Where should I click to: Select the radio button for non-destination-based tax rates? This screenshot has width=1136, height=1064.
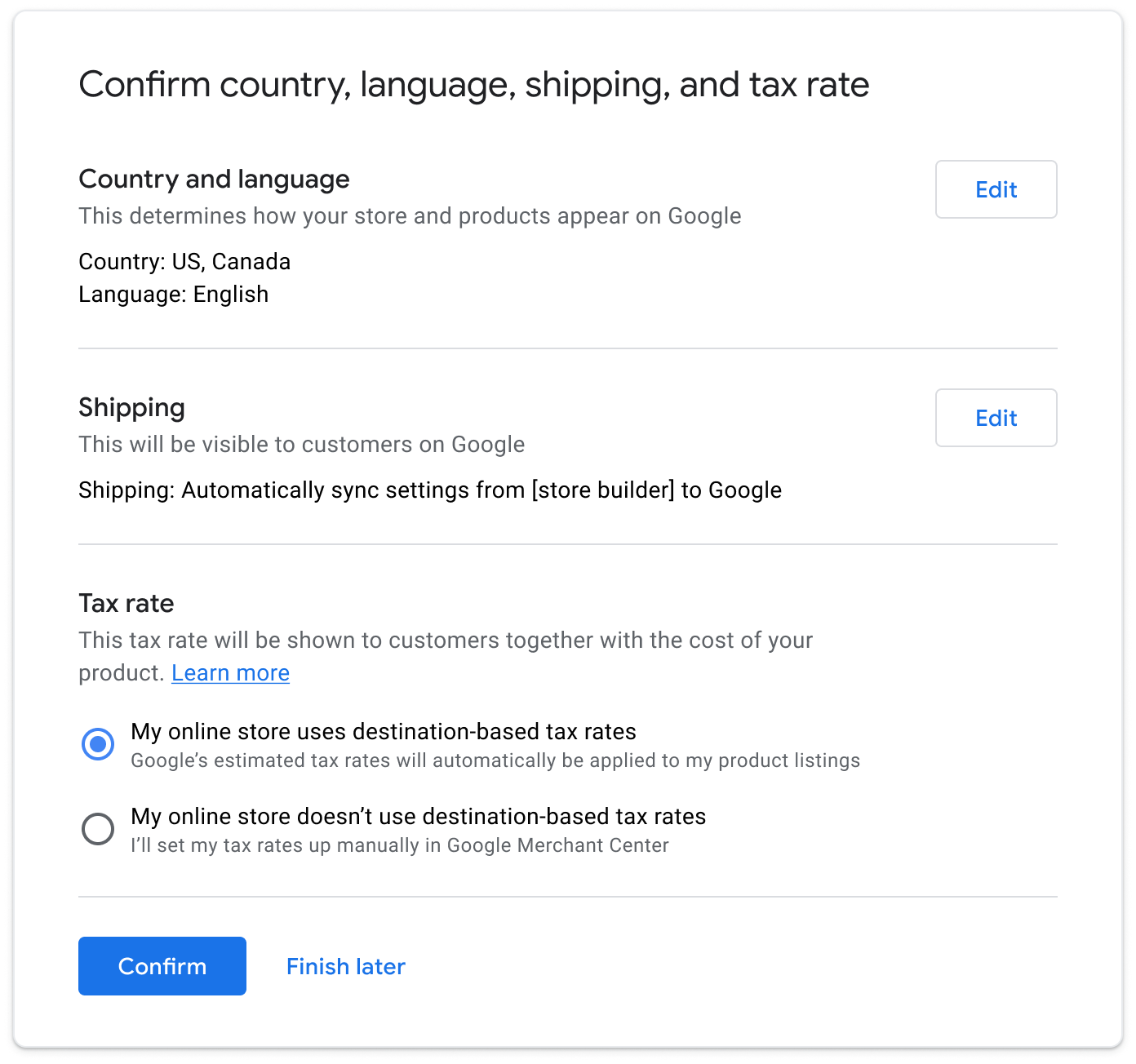(x=98, y=829)
